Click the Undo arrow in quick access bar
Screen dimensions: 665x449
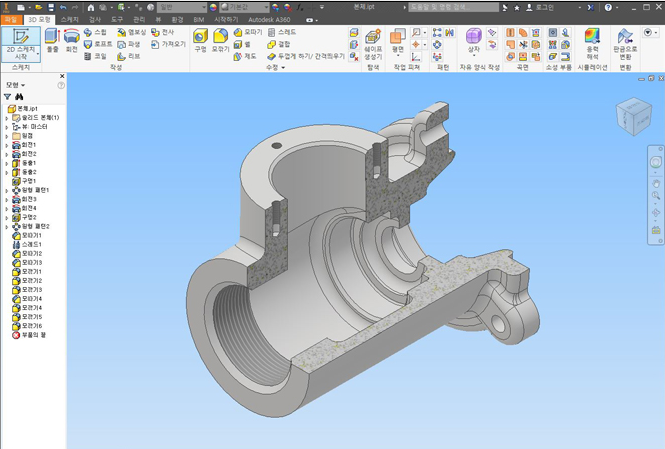coord(63,7)
